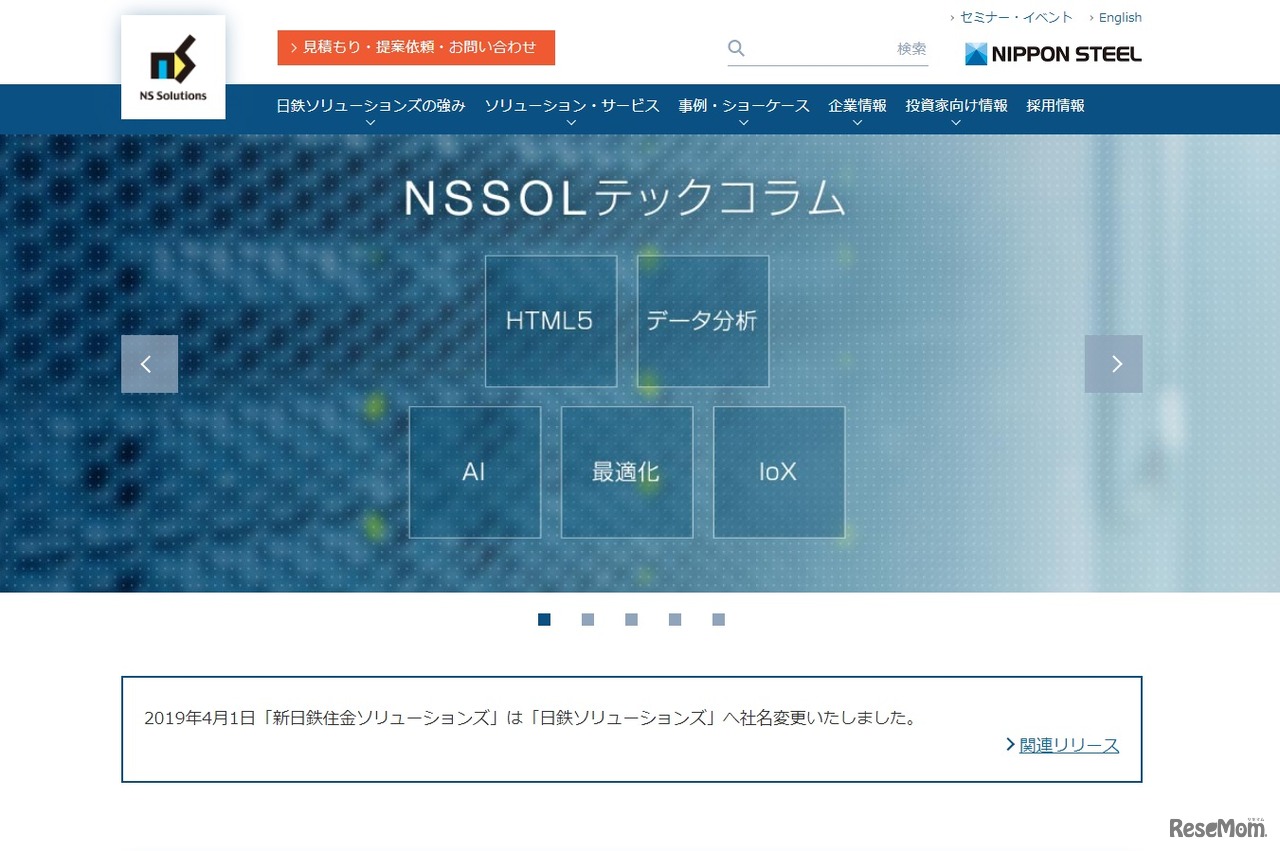Image resolution: width=1280 pixels, height=851 pixels.
Task: Click the 見積もり・提案依頼・お問い合わせ button
Action: [x=415, y=47]
